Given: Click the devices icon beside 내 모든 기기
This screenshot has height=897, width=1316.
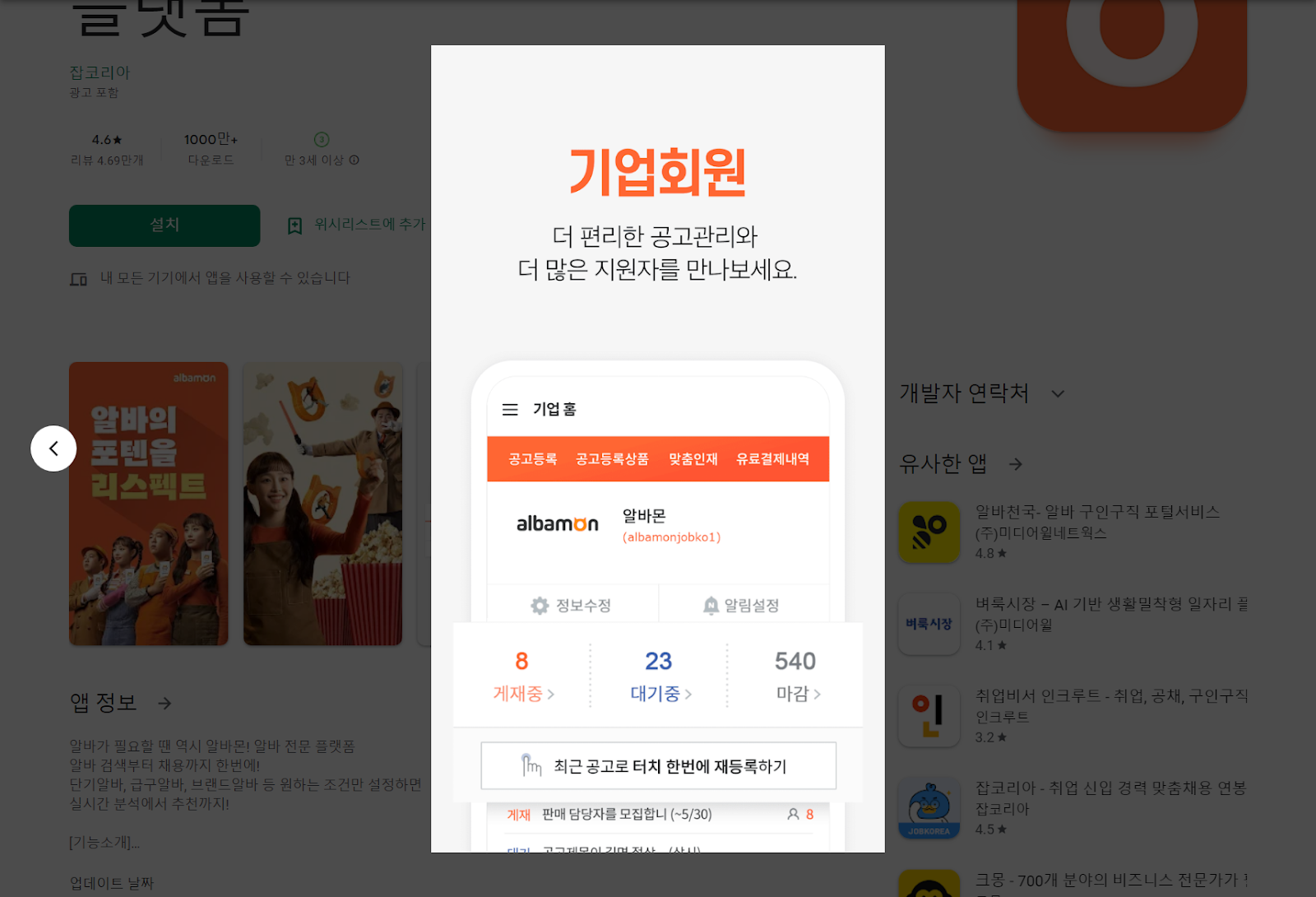Looking at the screenshot, I should pyautogui.click(x=78, y=279).
